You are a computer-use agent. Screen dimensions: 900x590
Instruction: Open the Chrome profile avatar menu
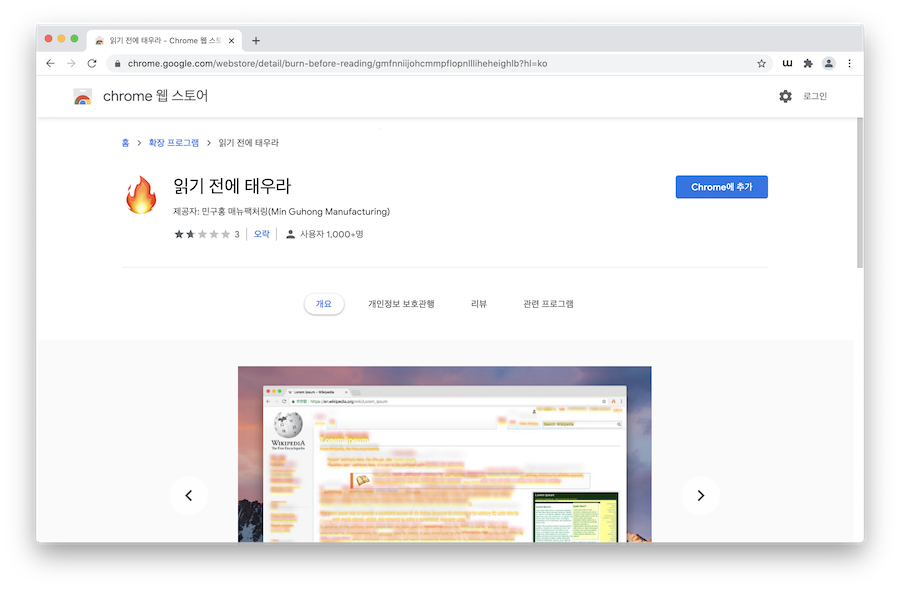point(828,64)
